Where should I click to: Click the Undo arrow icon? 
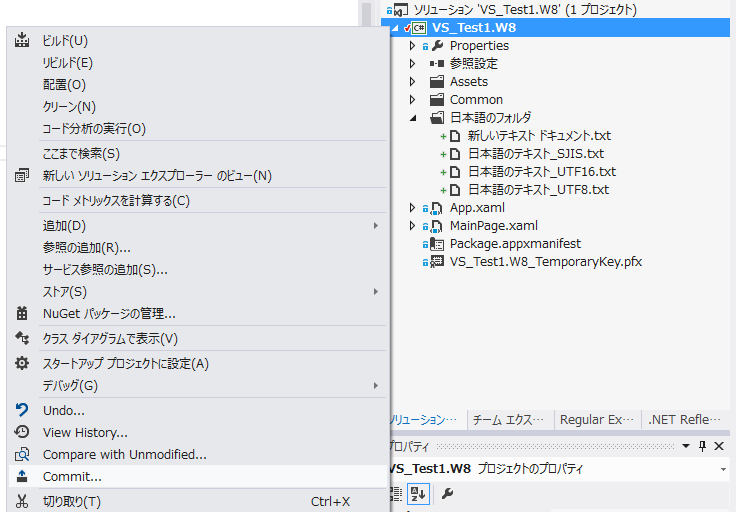[x=22, y=410]
